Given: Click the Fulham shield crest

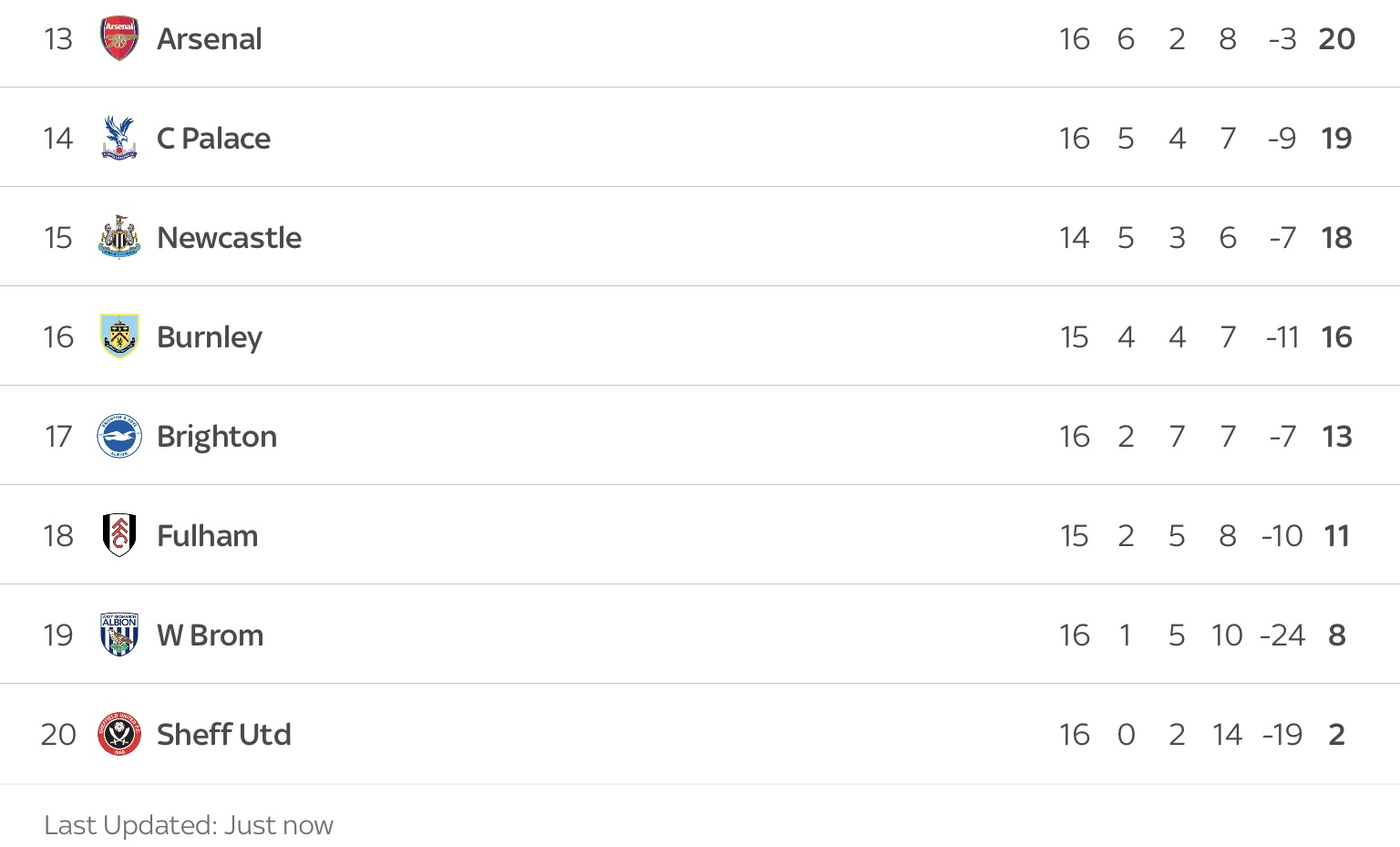Looking at the screenshot, I should click(119, 535).
